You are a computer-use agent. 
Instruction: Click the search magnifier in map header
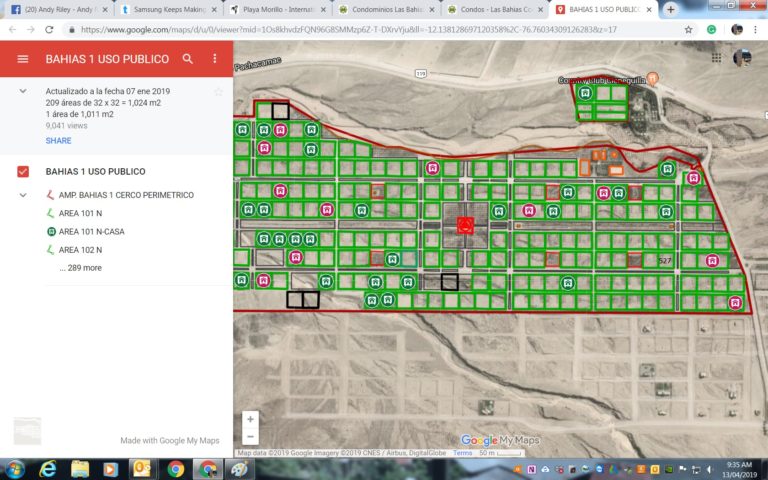[188, 59]
